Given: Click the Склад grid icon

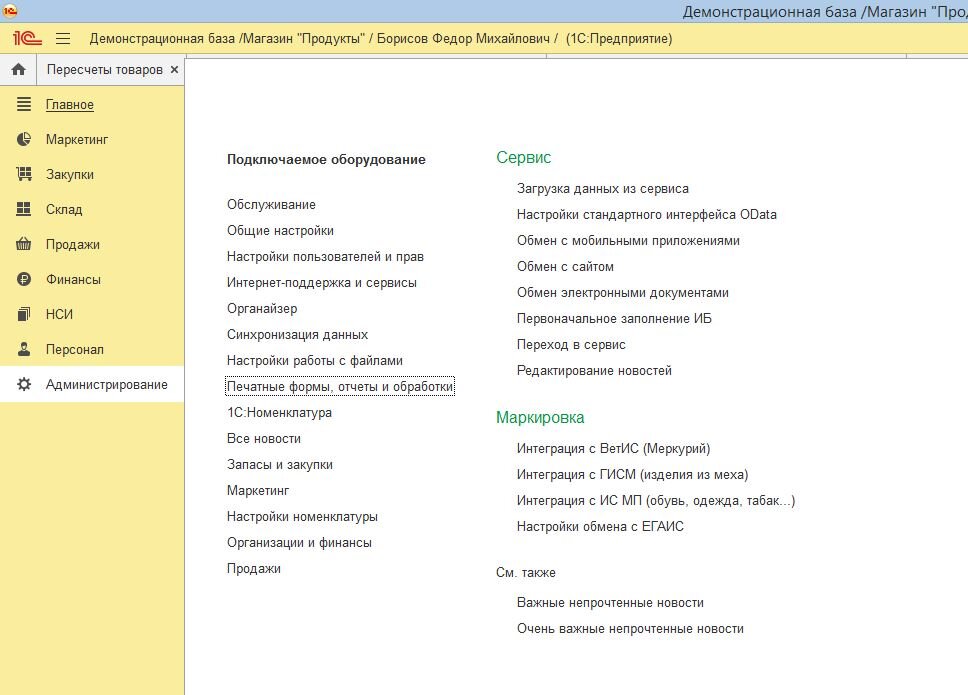Looking at the screenshot, I should click(23, 209).
